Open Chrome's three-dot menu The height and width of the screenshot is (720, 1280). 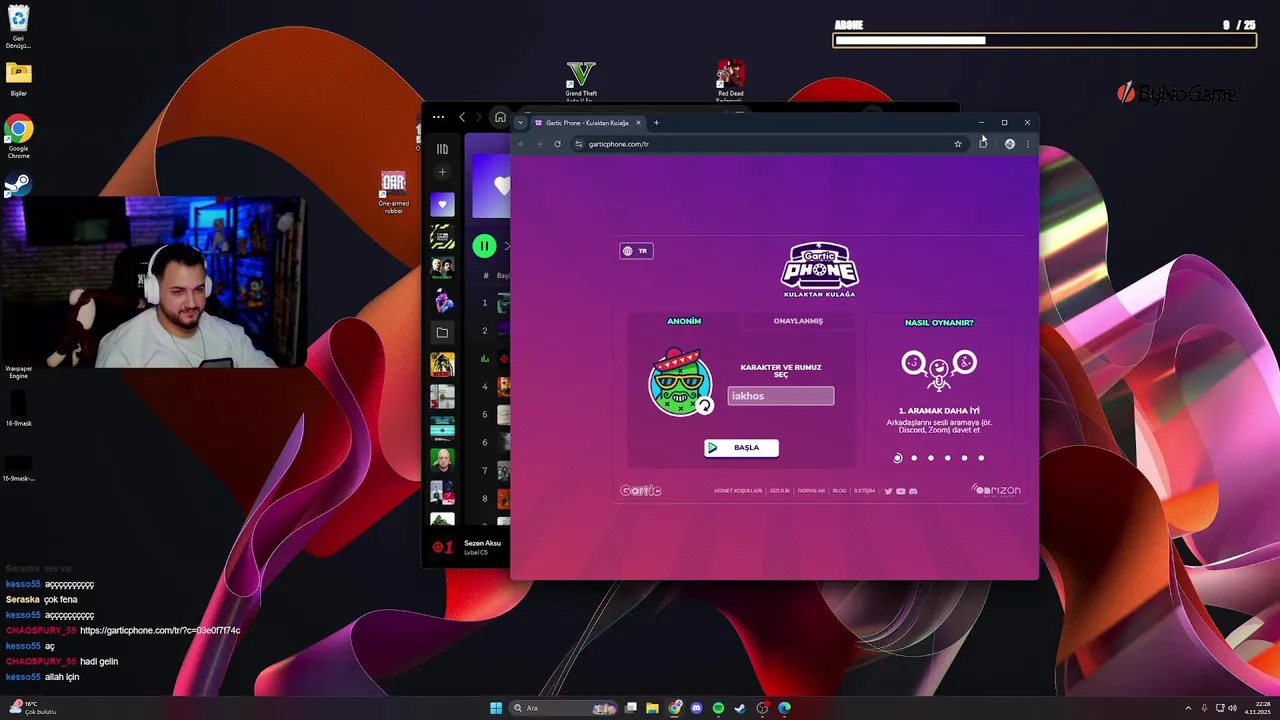pos(1027,144)
